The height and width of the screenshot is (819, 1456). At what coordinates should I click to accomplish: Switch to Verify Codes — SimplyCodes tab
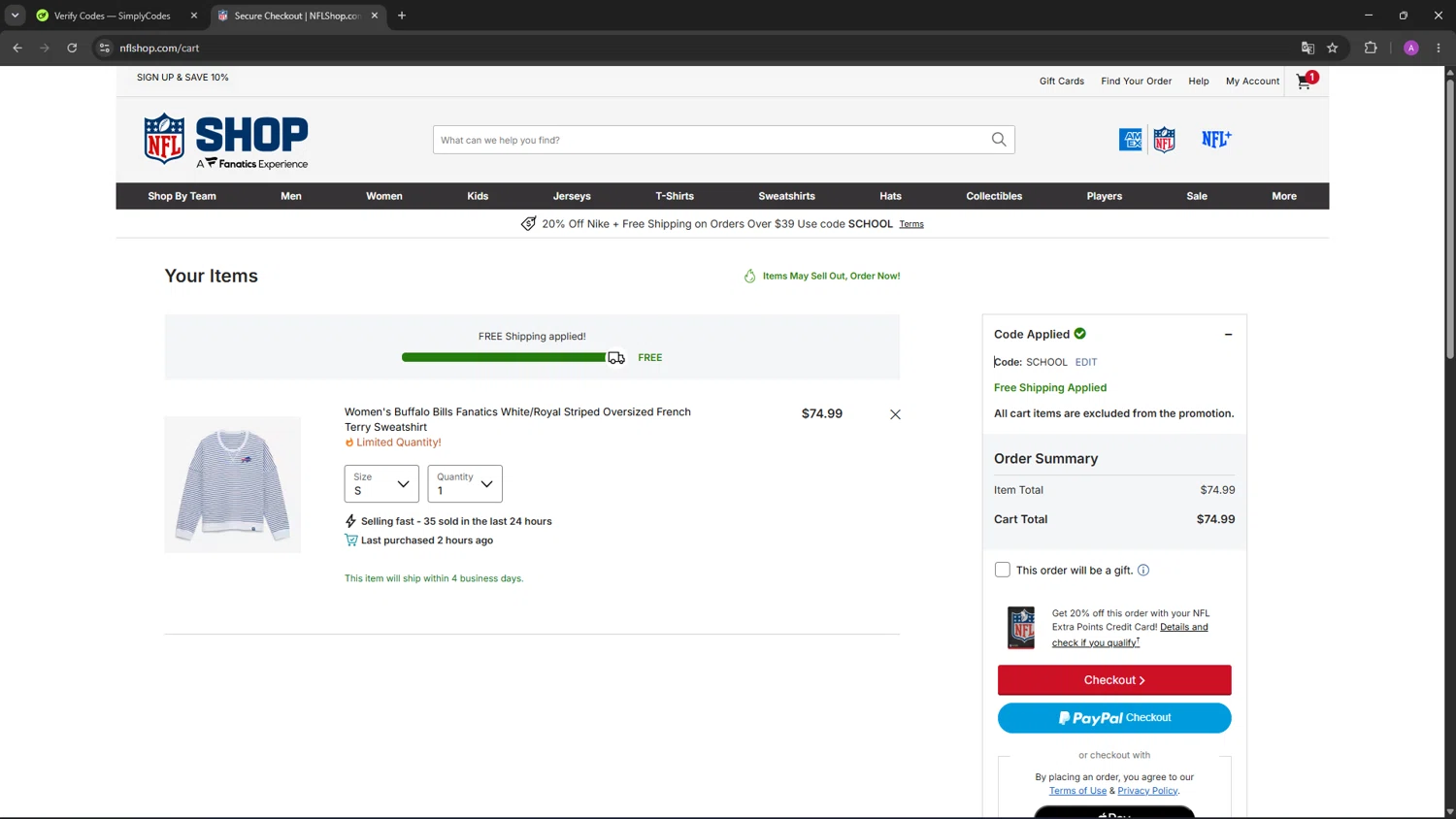pos(112,16)
